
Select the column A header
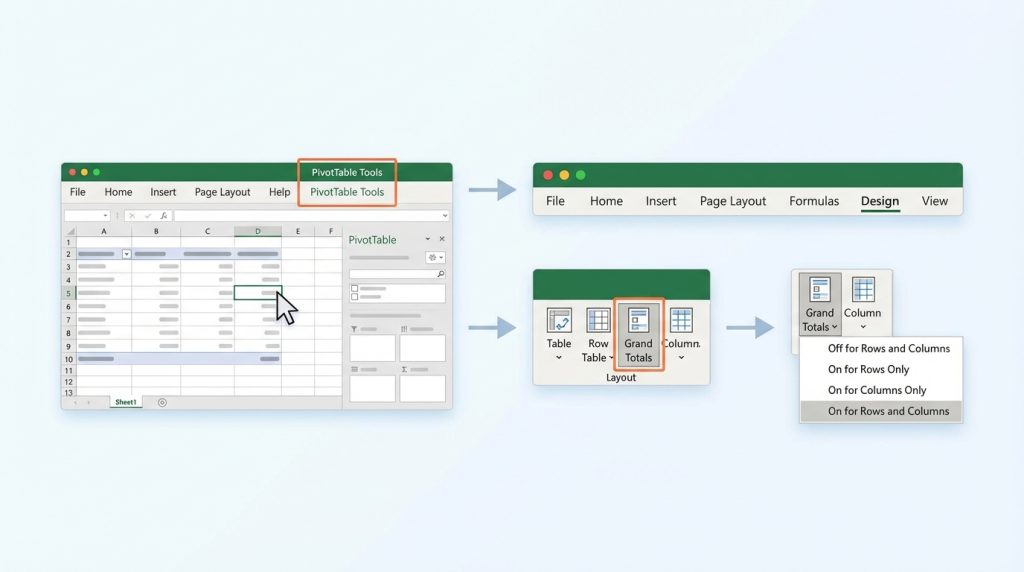tap(104, 231)
